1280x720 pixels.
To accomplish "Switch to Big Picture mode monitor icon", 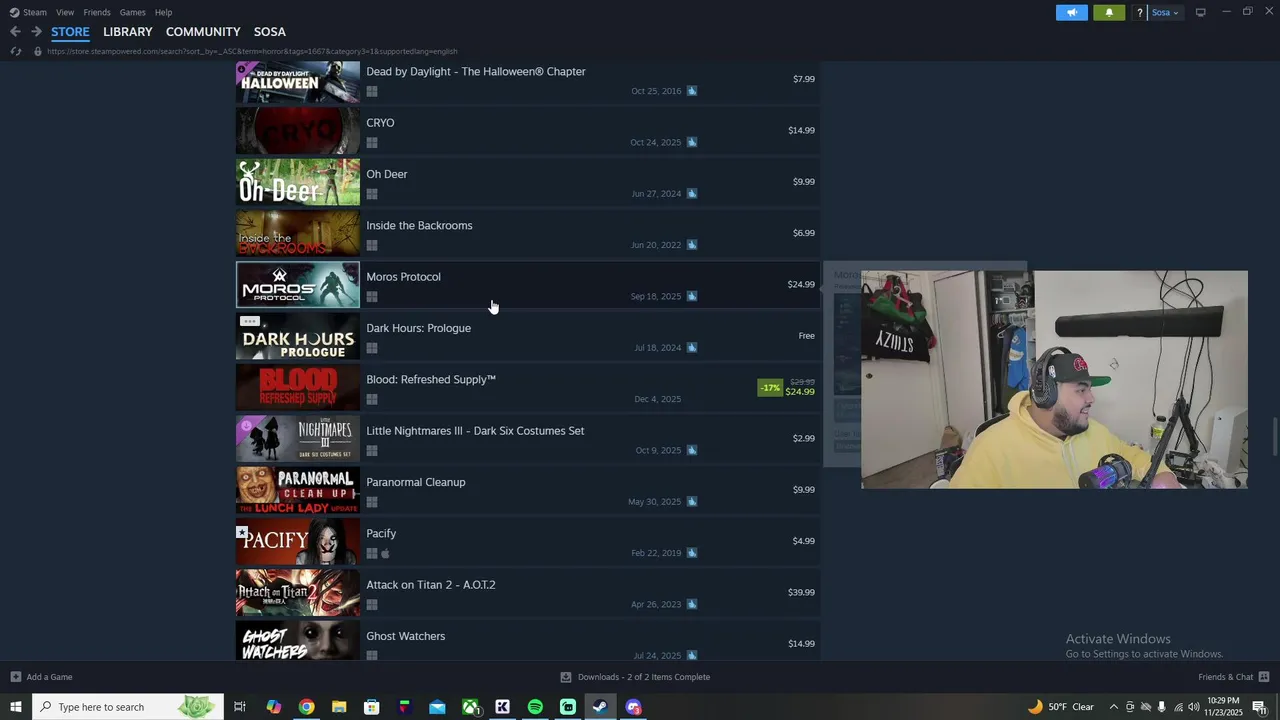I will tap(1200, 12).
